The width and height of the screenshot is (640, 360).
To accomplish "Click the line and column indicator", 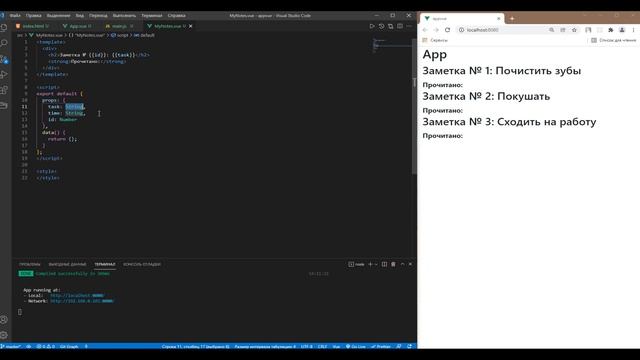I will 196,347.
